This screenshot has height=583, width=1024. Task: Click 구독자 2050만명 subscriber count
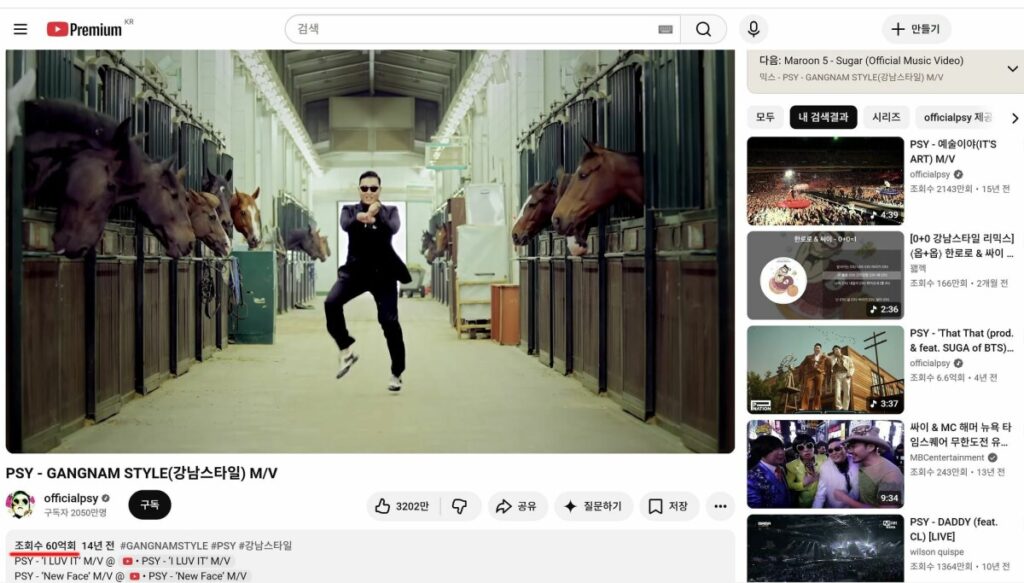75,513
